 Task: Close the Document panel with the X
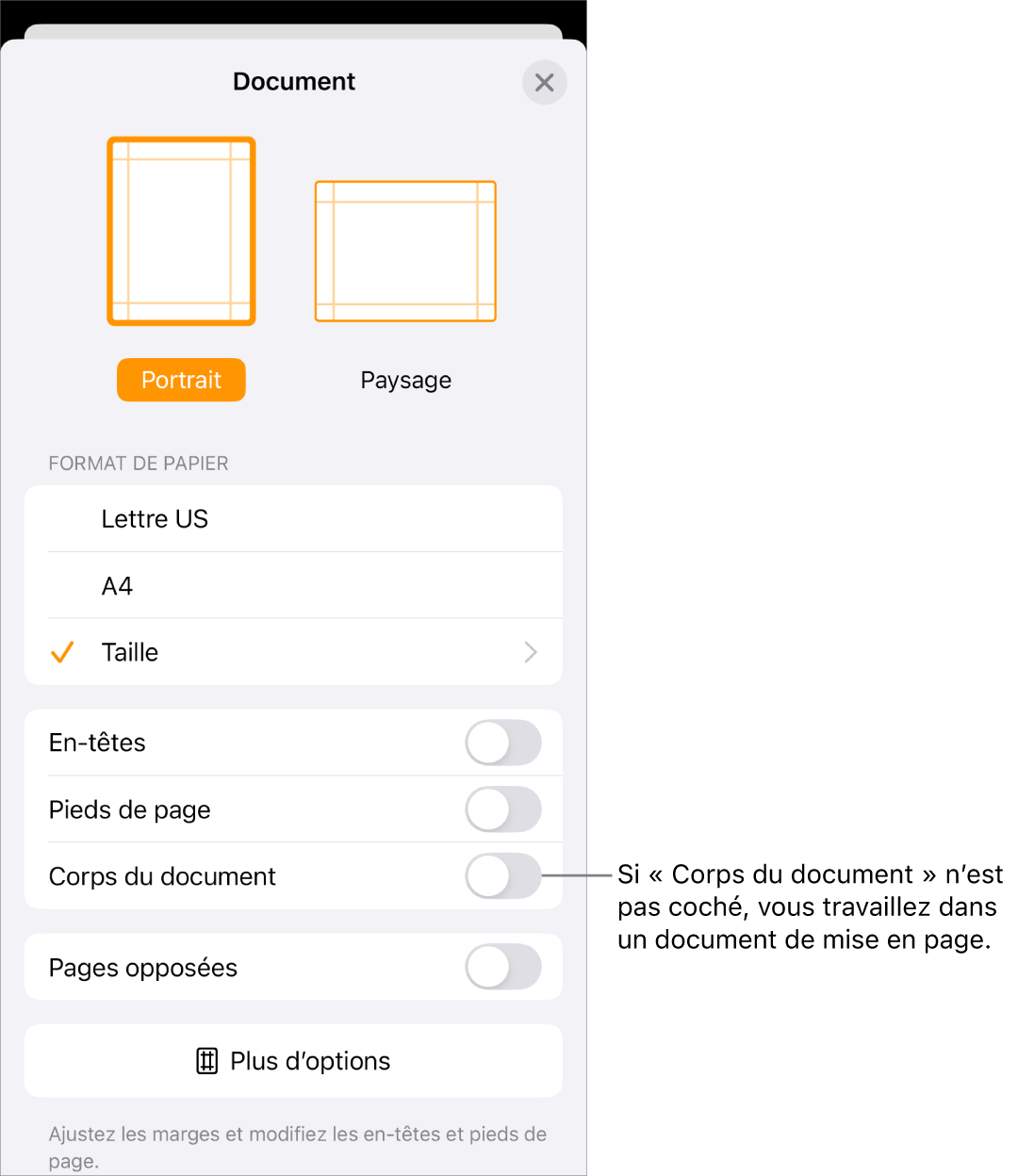coord(544,83)
